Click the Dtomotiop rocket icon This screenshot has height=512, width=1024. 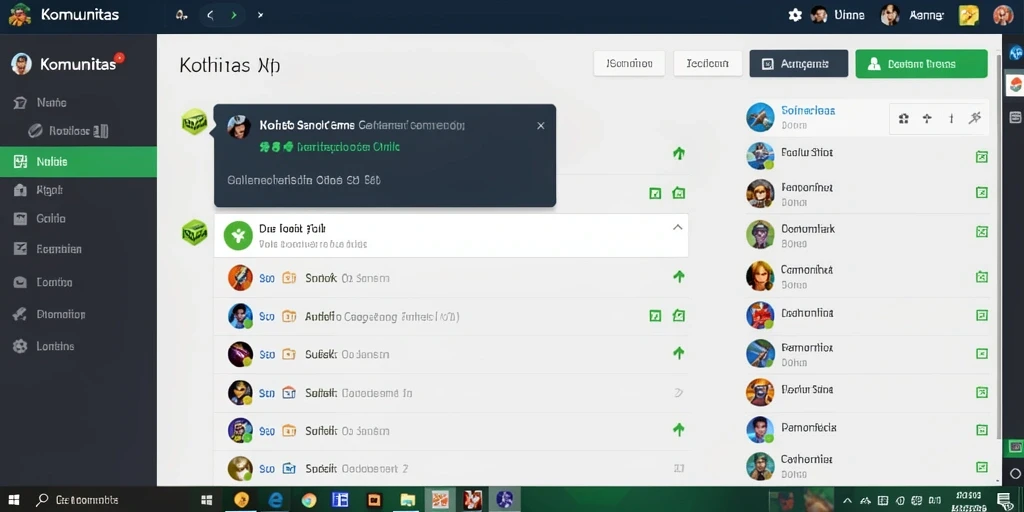coord(20,314)
